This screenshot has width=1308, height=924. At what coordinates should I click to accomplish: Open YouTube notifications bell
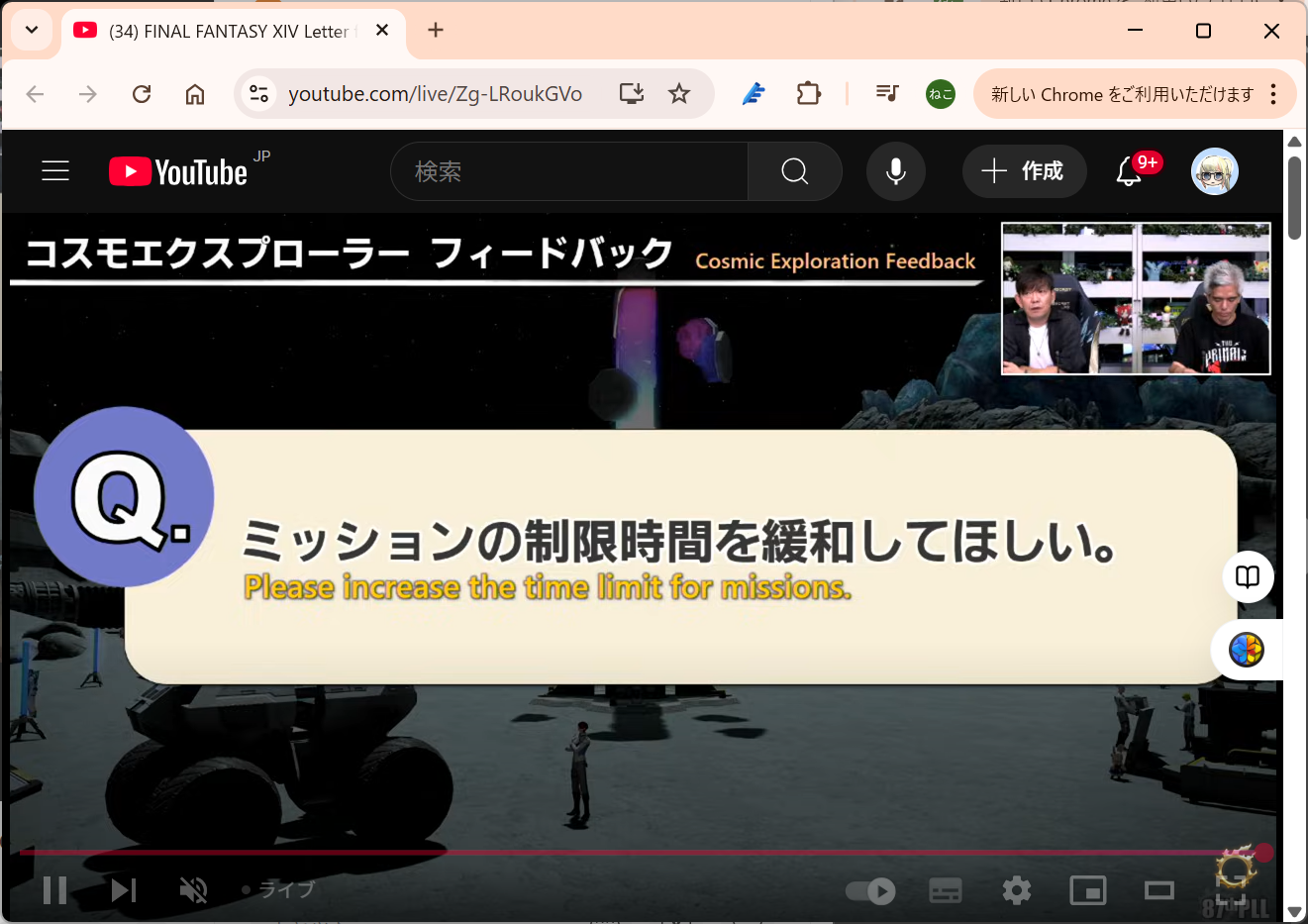1130,171
